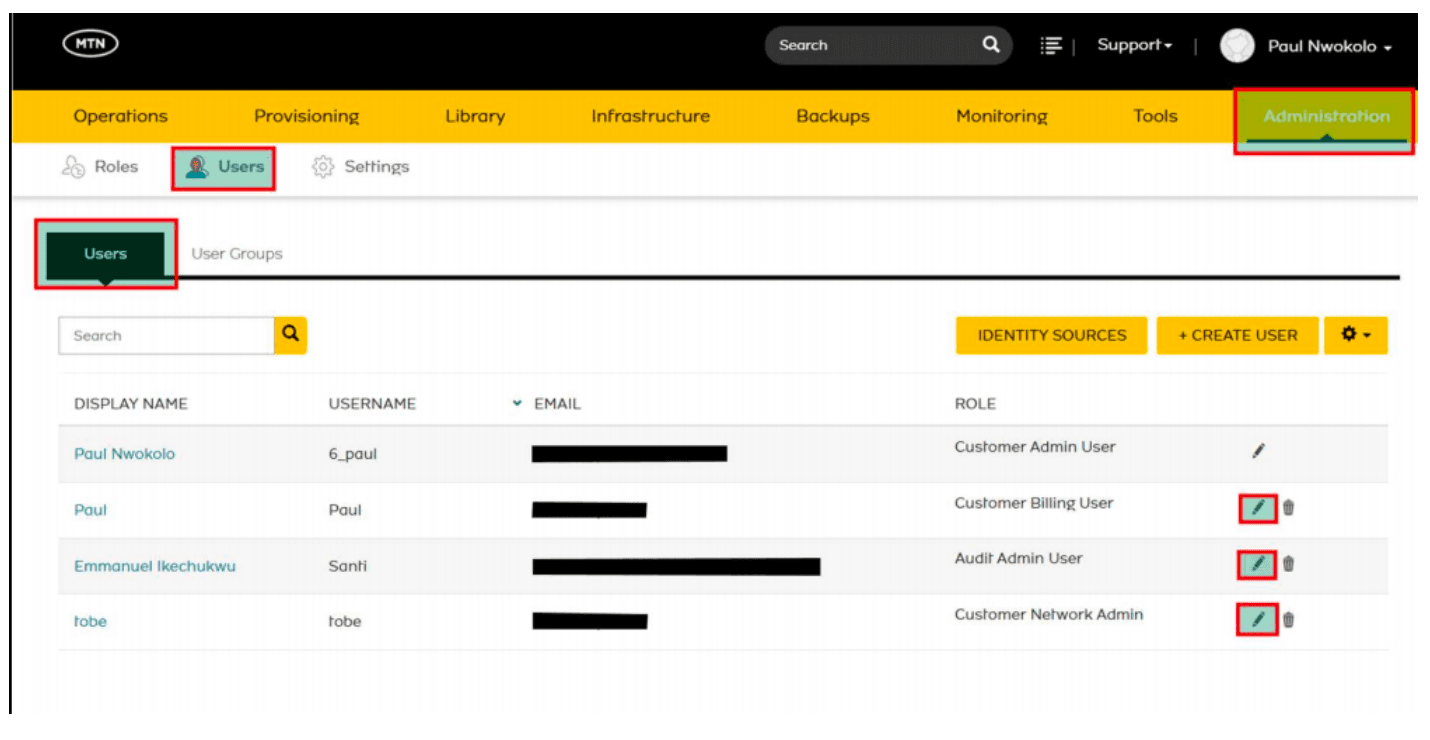The width and height of the screenshot is (1430, 740).
Task: Open the Paul Nwokolo display name link
Action: click(124, 453)
